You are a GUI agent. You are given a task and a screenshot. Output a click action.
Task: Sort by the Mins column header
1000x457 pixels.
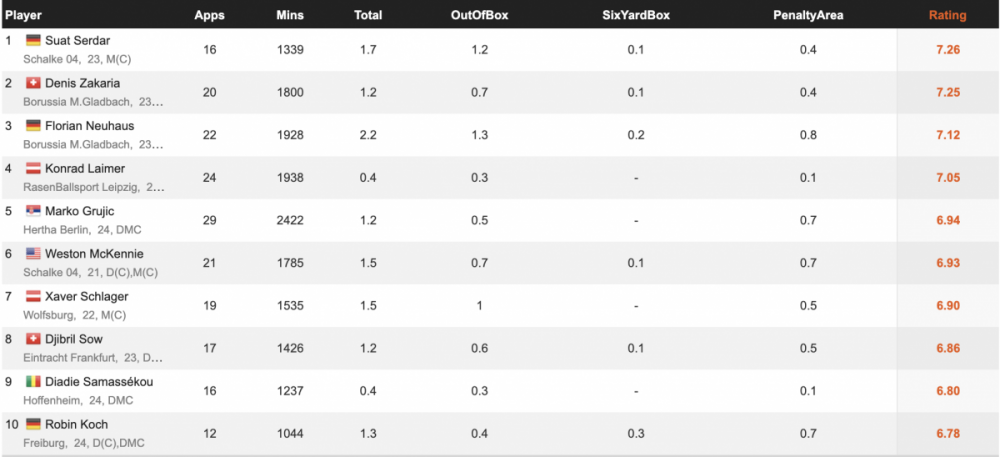(290, 15)
